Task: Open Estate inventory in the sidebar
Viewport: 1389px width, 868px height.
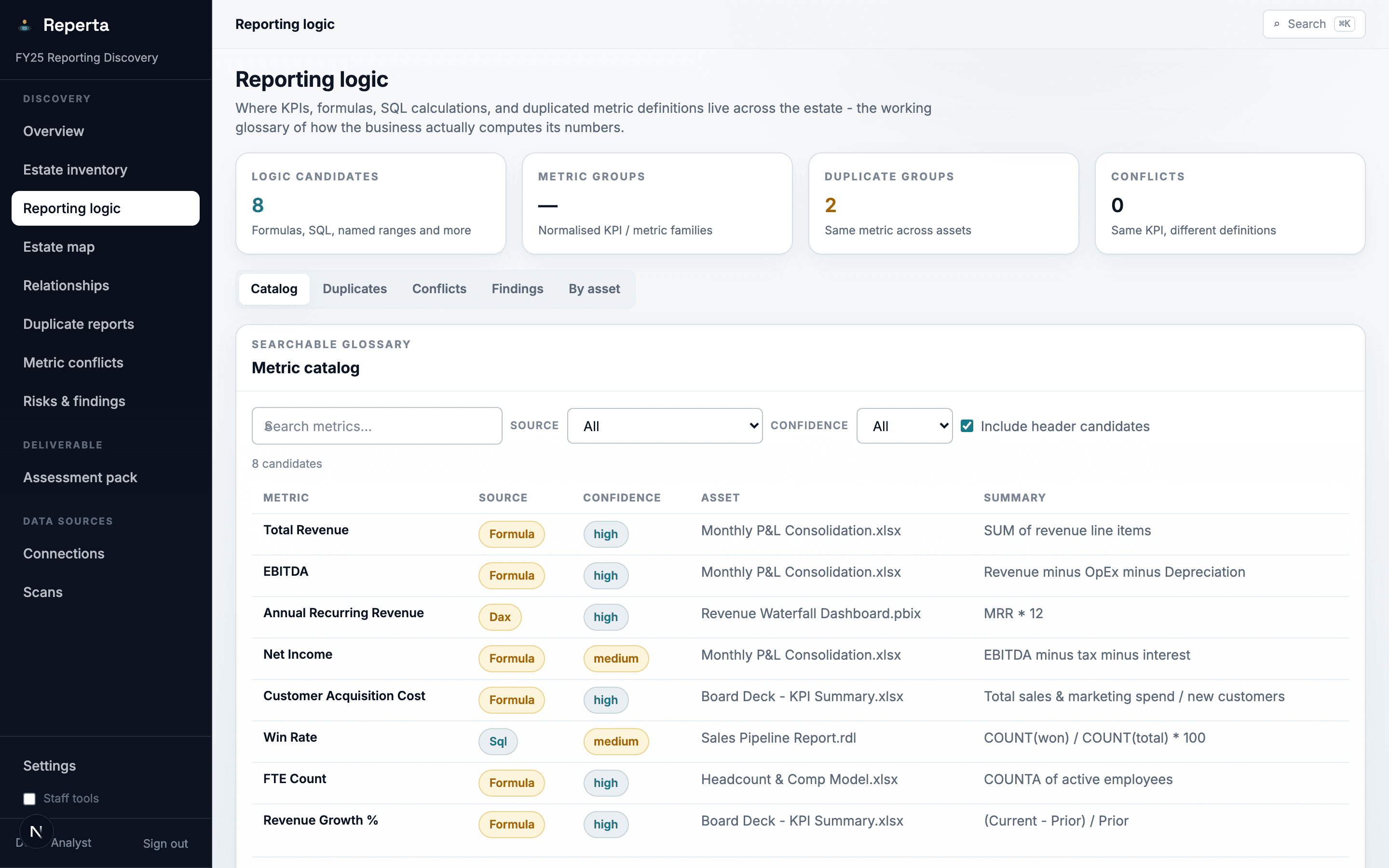Action: click(x=106, y=170)
